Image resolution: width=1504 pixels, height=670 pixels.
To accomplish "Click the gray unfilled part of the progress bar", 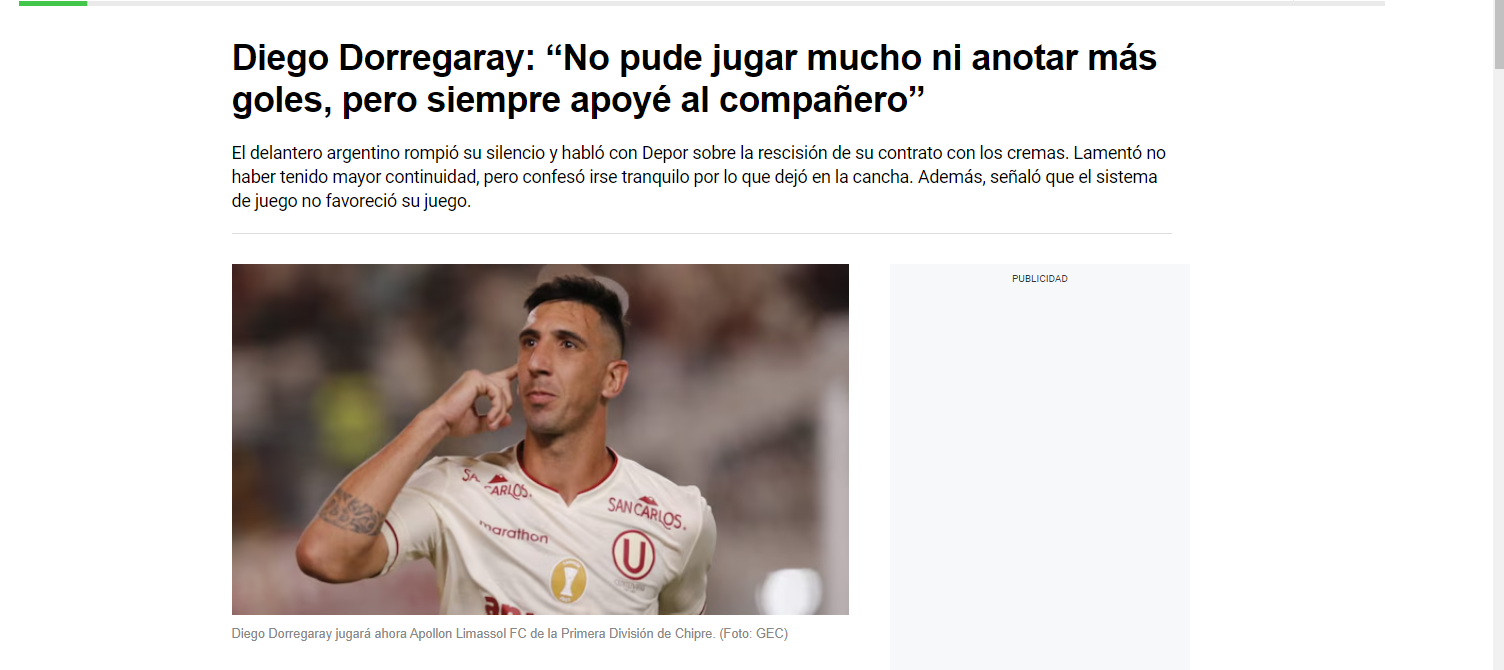I will [736, 3].
